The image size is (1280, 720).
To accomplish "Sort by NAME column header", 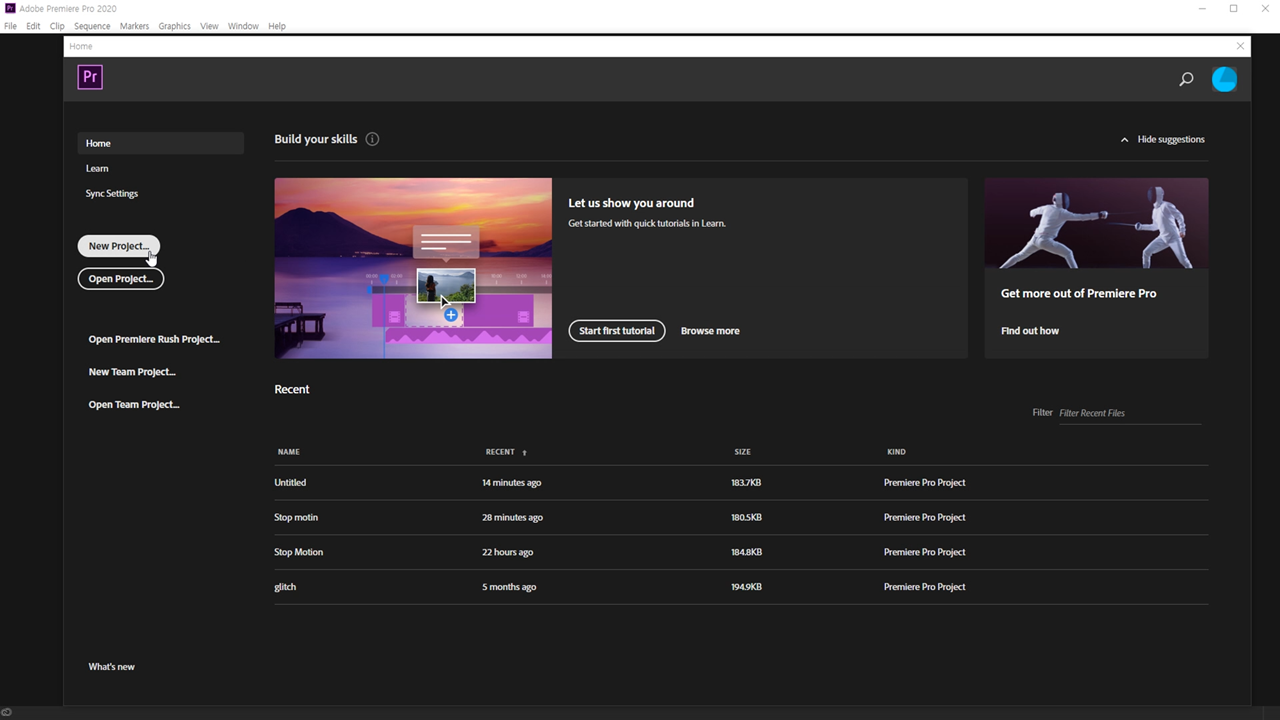I will coord(289,452).
